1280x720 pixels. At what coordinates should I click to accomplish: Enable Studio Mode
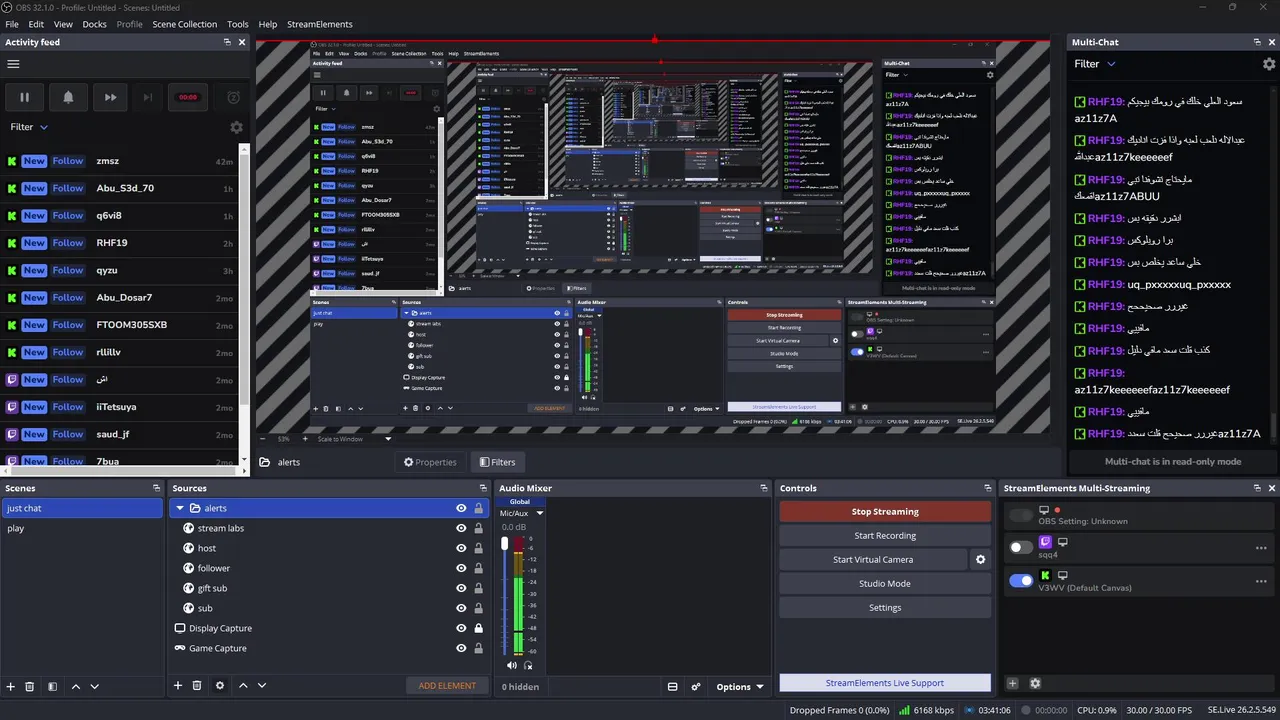pos(885,584)
